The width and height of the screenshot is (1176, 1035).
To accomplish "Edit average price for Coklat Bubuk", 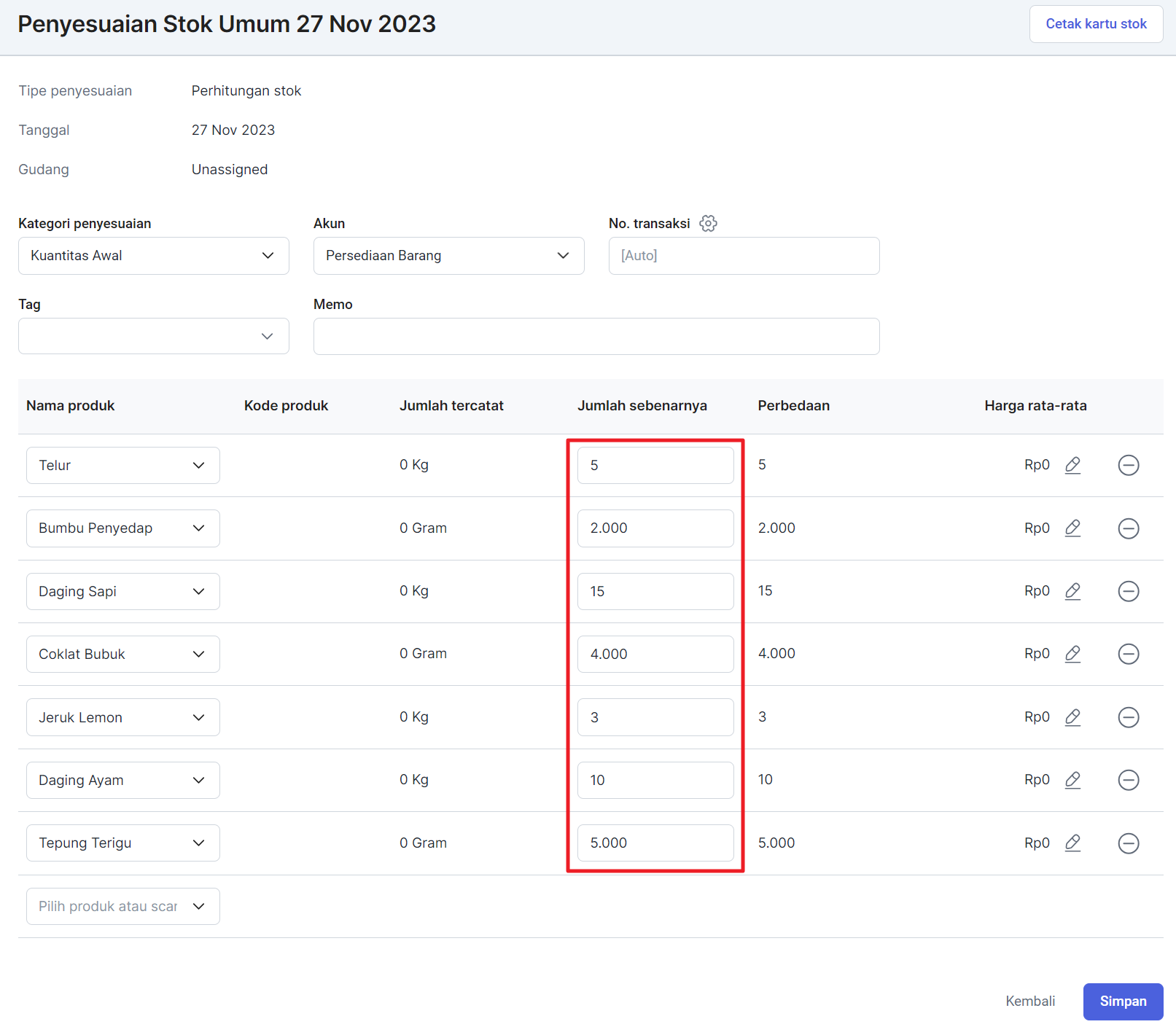I will 1072,654.
